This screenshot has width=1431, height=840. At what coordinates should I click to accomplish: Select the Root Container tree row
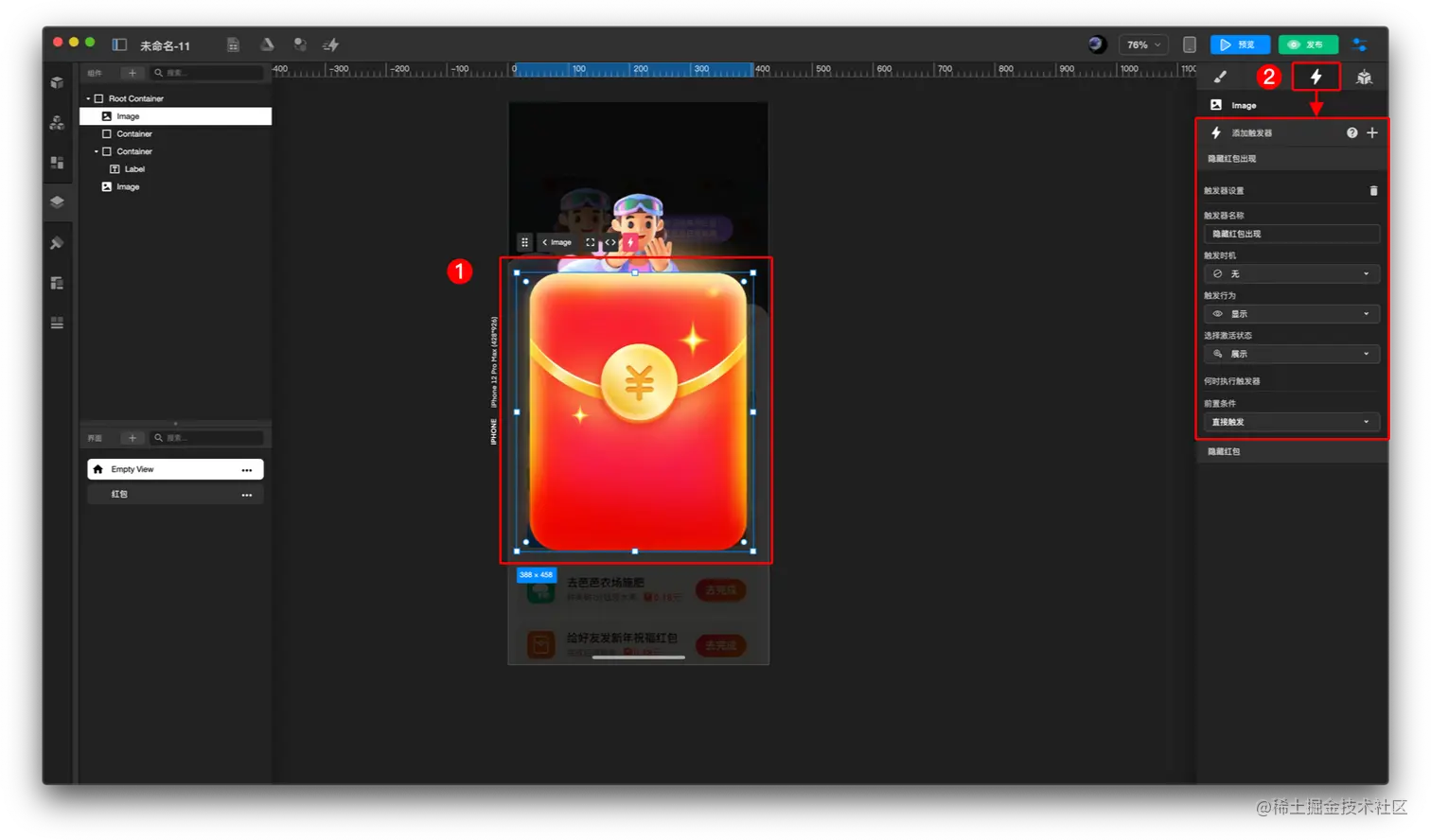(176, 98)
